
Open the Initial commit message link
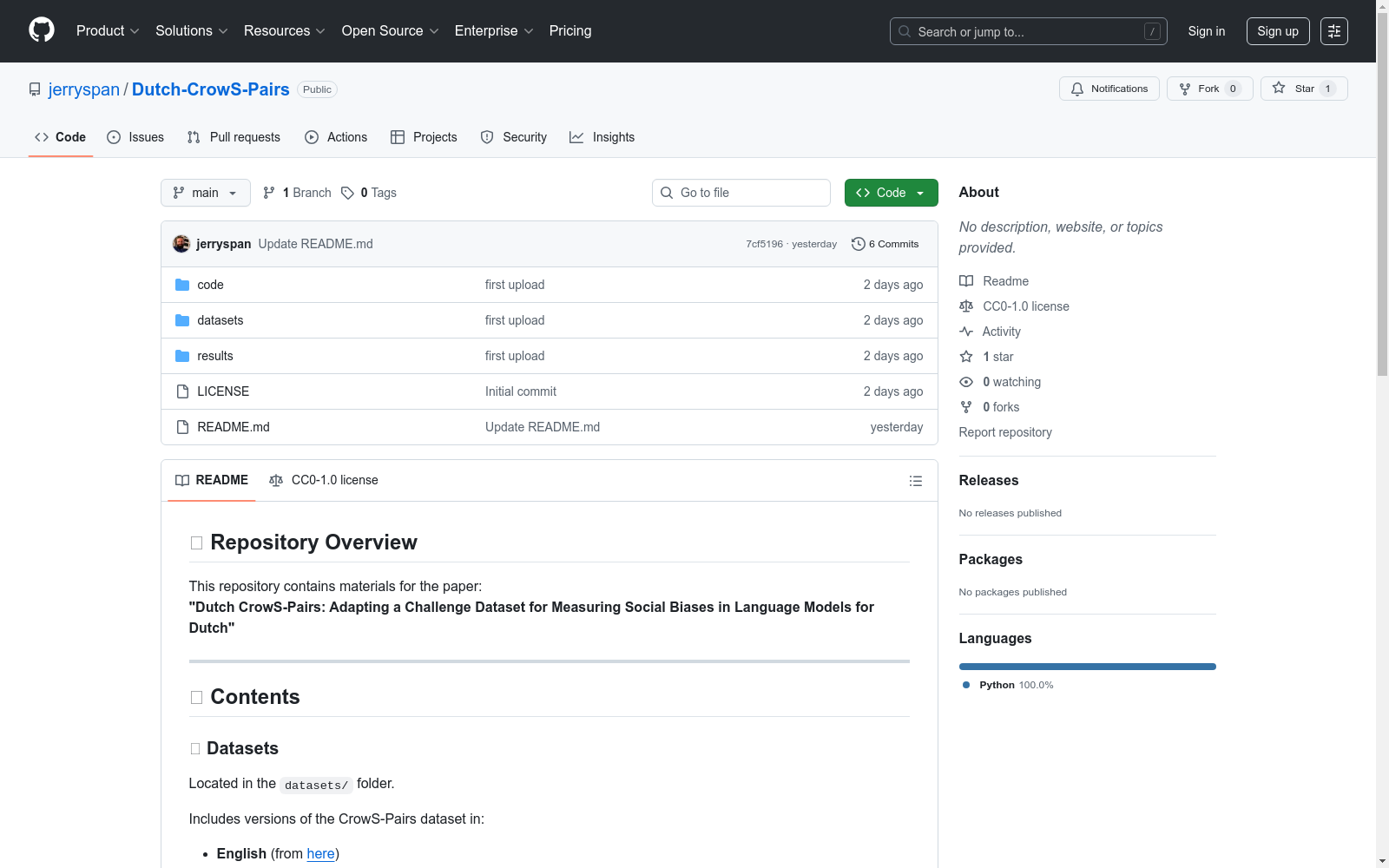click(x=521, y=391)
